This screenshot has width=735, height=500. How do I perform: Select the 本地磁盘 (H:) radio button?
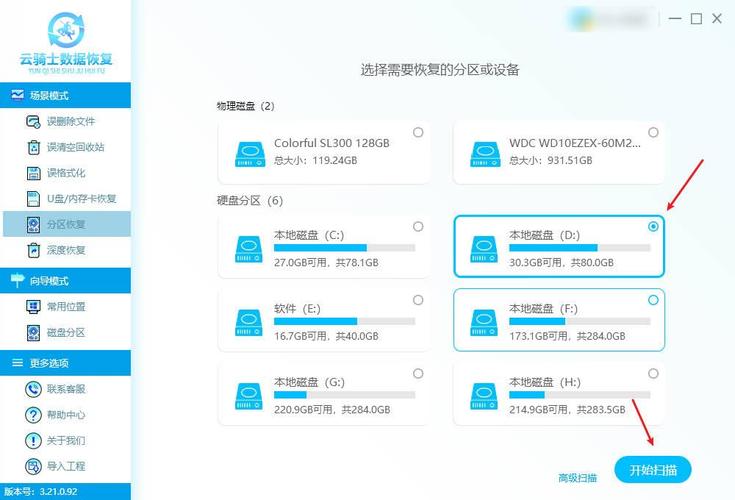[653, 373]
